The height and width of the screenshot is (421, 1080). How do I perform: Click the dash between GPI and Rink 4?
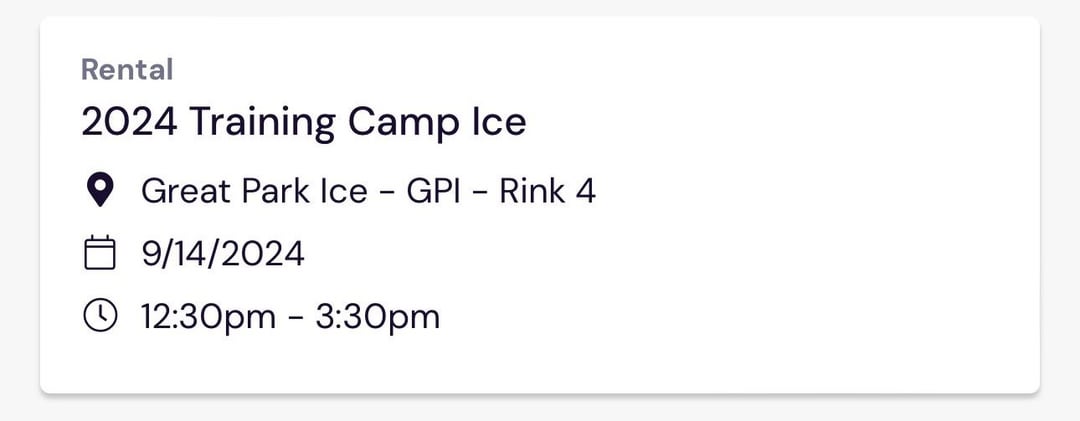481,191
